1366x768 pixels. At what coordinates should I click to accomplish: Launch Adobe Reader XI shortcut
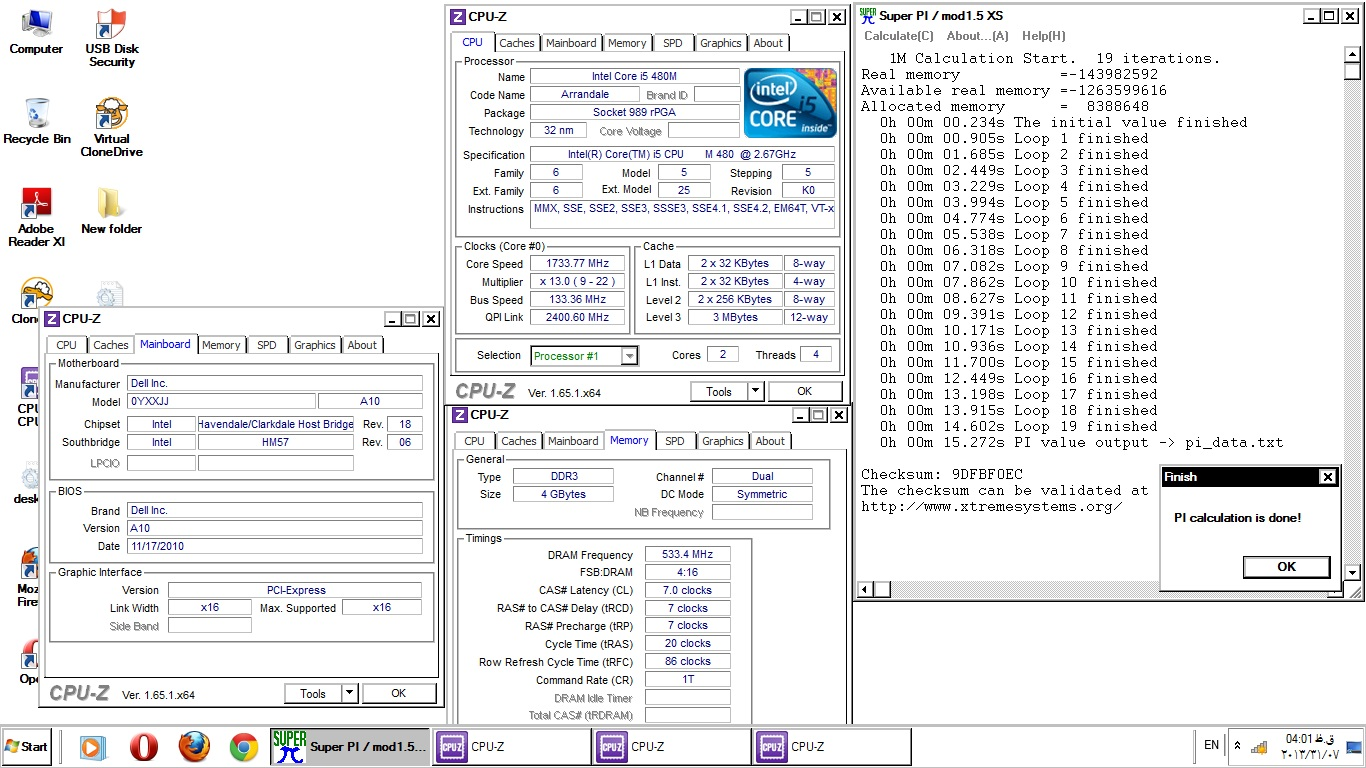coord(36,218)
